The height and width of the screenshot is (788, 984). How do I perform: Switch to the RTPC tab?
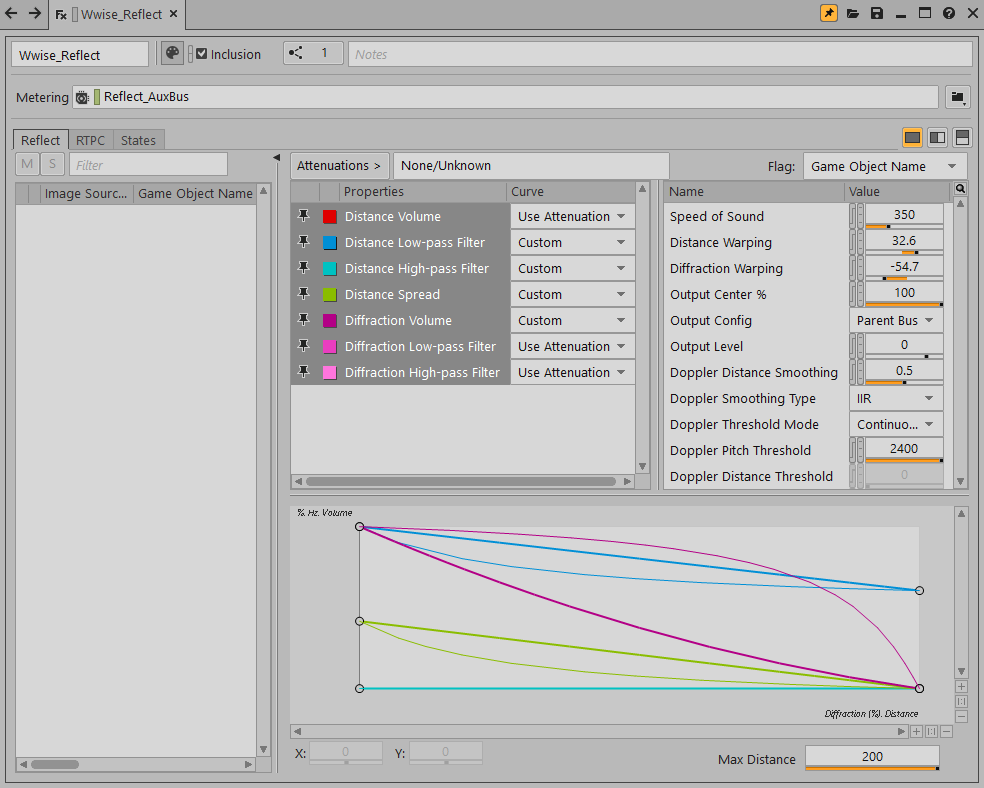pos(90,140)
